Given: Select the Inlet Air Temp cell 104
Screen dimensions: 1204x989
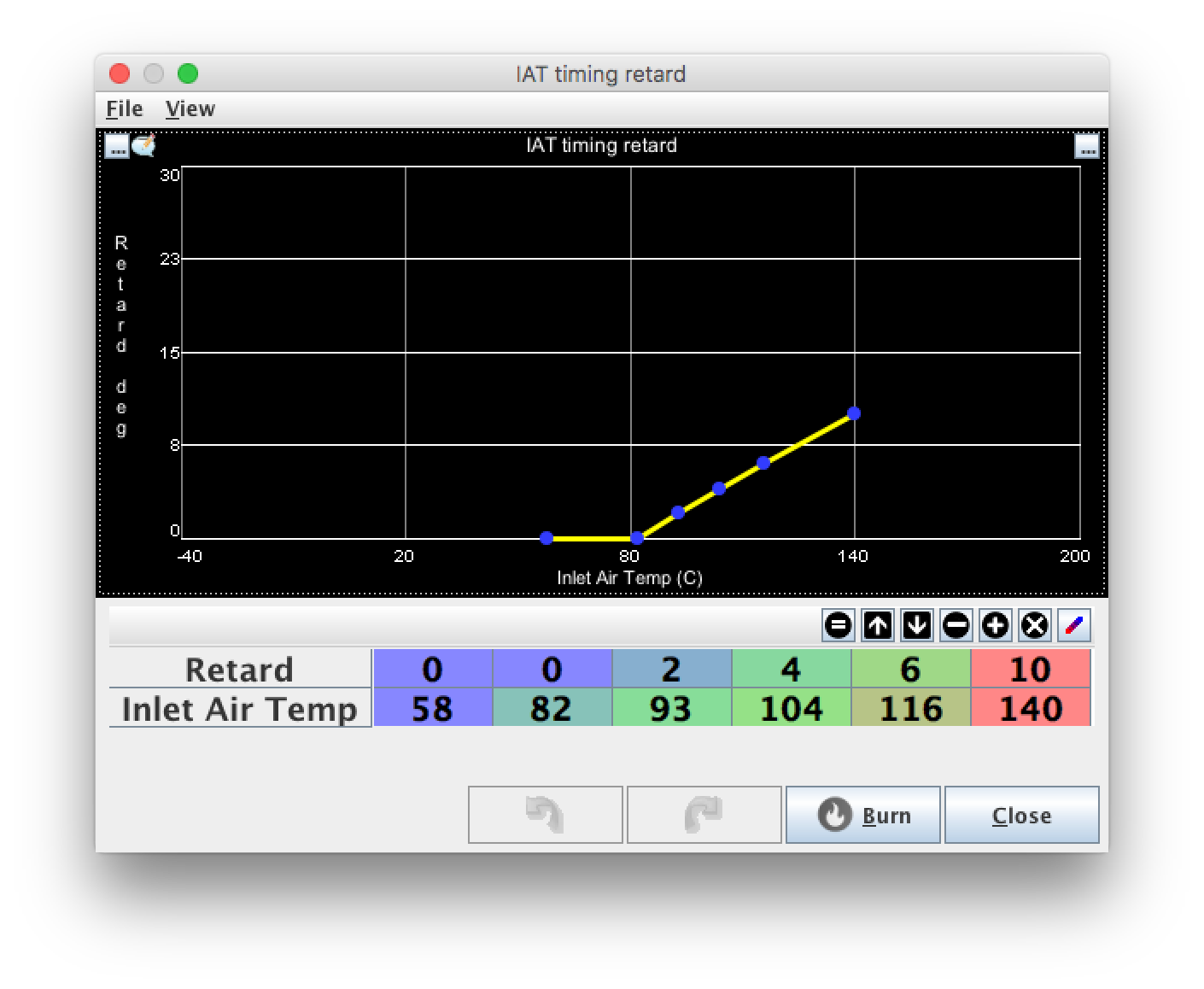Looking at the screenshot, I should coord(792,708).
